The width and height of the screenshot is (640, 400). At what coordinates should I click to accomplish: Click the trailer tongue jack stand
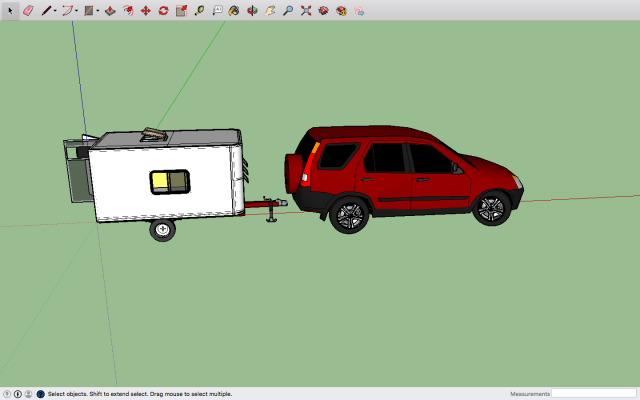click(x=271, y=209)
